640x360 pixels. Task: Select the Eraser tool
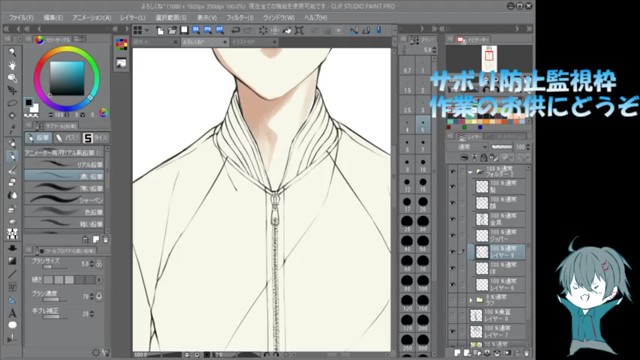(x=12, y=182)
